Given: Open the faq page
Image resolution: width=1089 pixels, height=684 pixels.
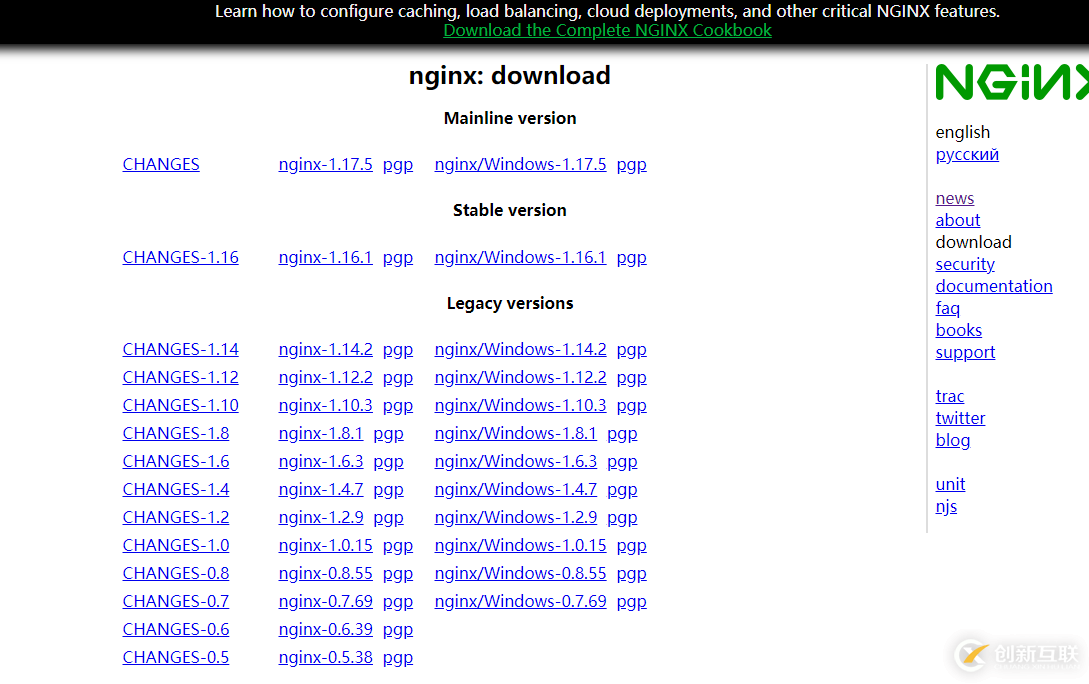Looking at the screenshot, I should click(x=947, y=308).
